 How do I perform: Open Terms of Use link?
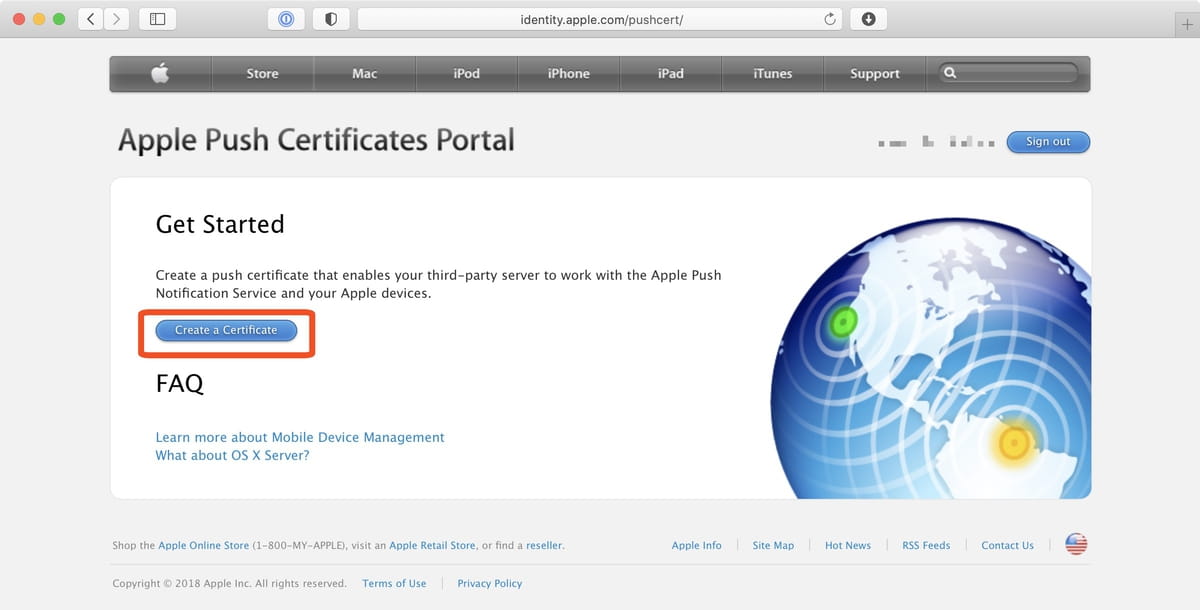pyautogui.click(x=394, y=584)
